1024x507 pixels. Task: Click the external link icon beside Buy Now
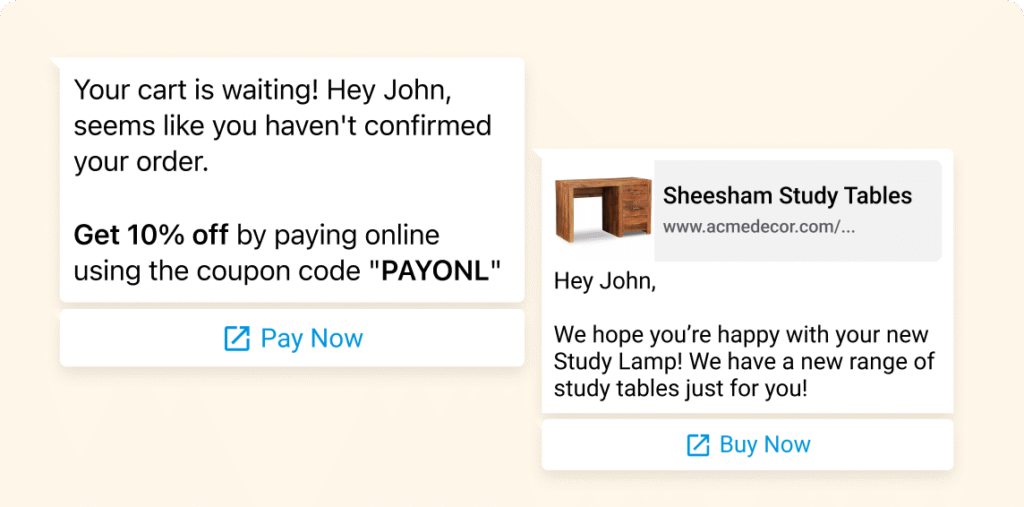coord(697,445)
